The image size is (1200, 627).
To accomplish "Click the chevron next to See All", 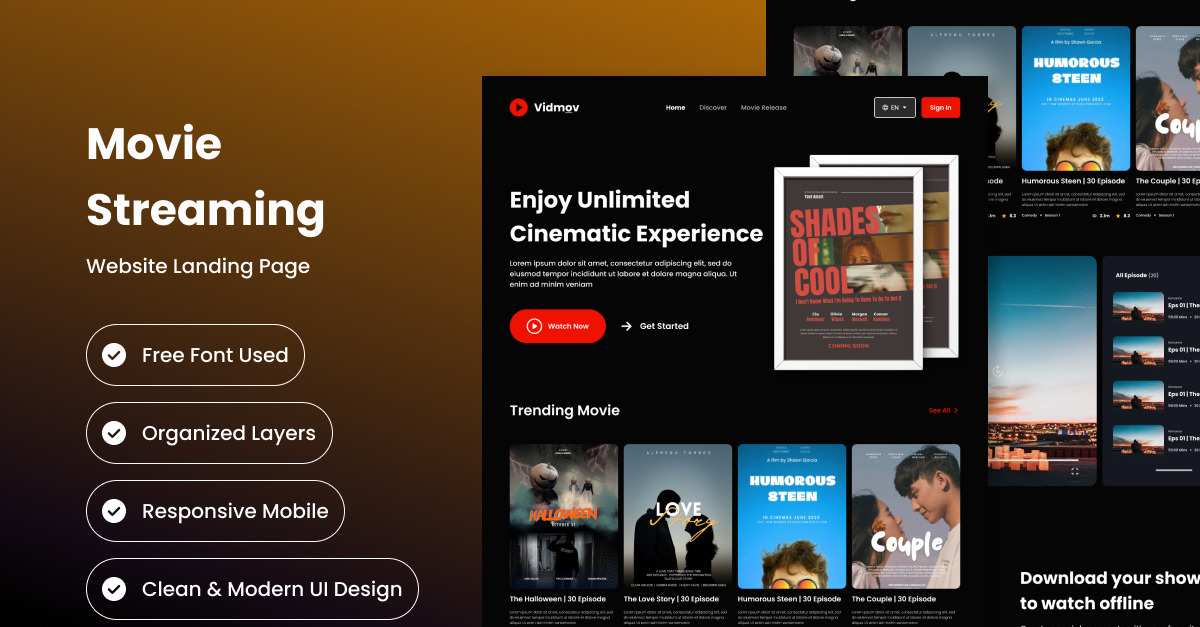I will 956,411.
